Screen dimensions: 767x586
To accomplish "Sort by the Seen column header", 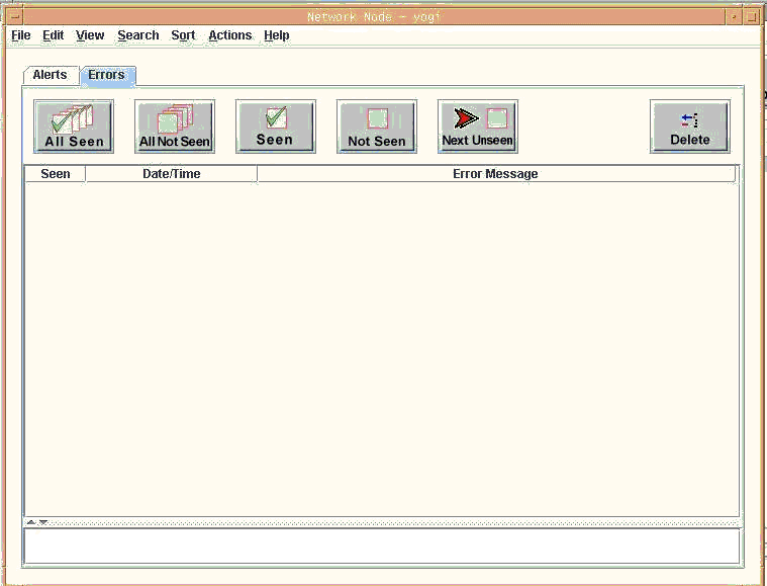I will (55, 174).
